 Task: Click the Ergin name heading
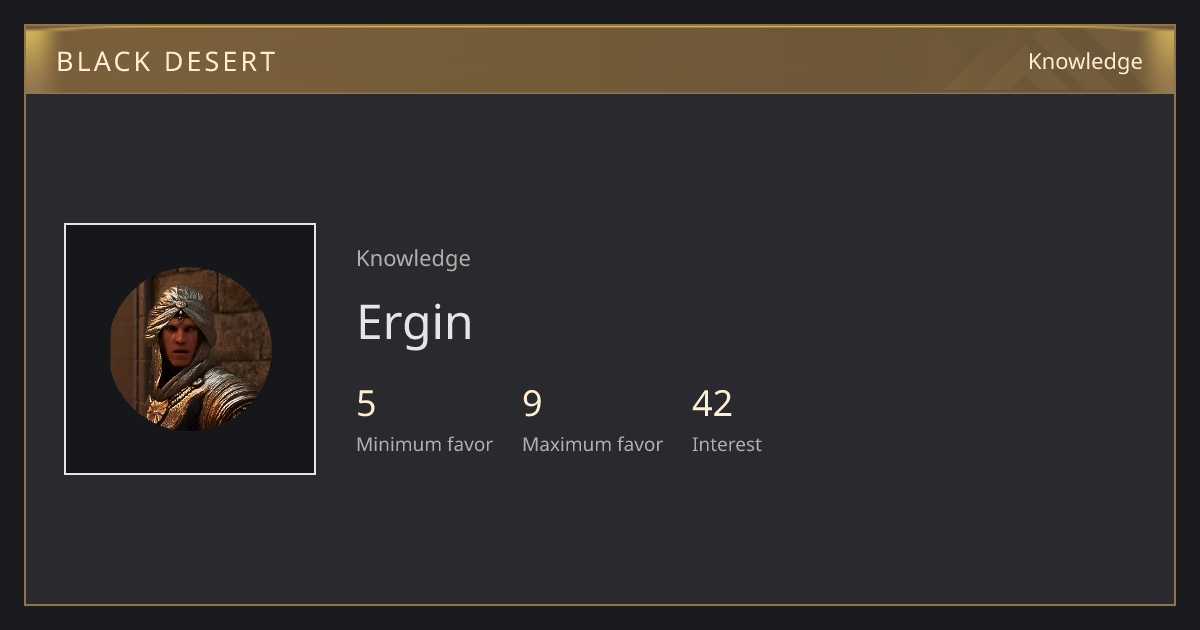414,322
